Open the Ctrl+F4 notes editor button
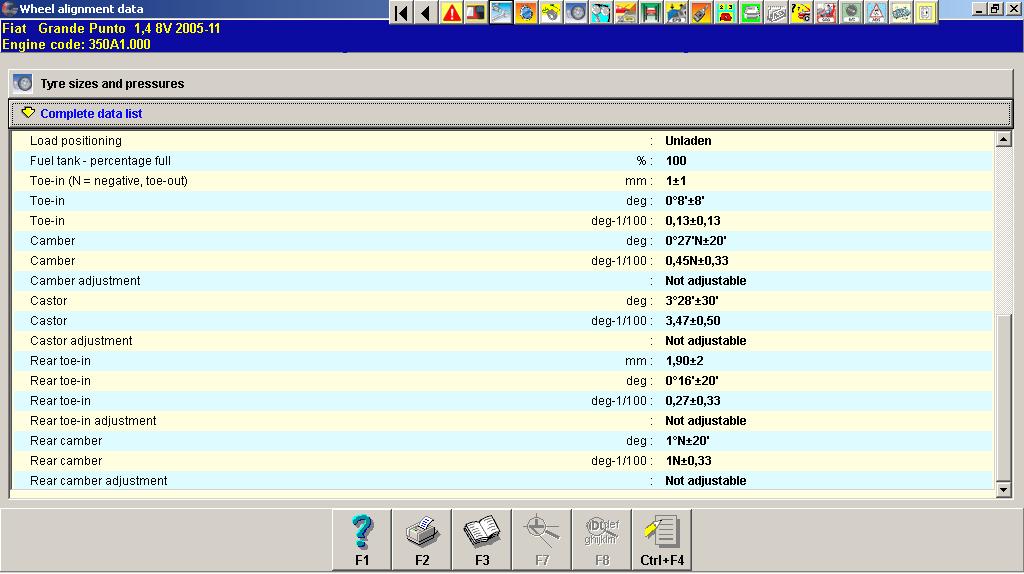The image size is (1024, 574). 662,539
